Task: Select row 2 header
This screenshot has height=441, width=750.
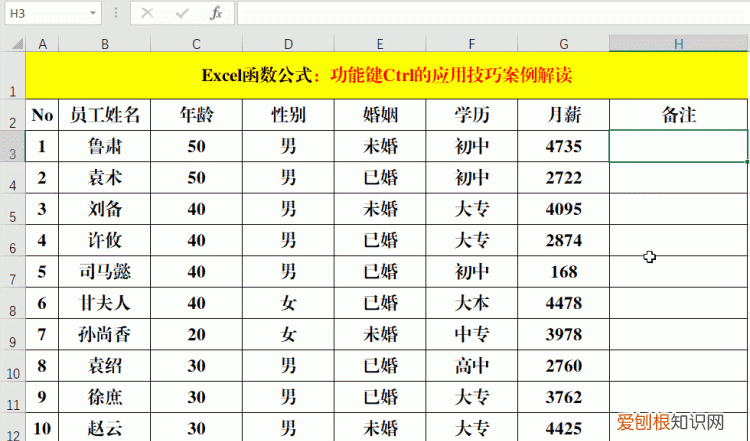Action: click(13, 115)
